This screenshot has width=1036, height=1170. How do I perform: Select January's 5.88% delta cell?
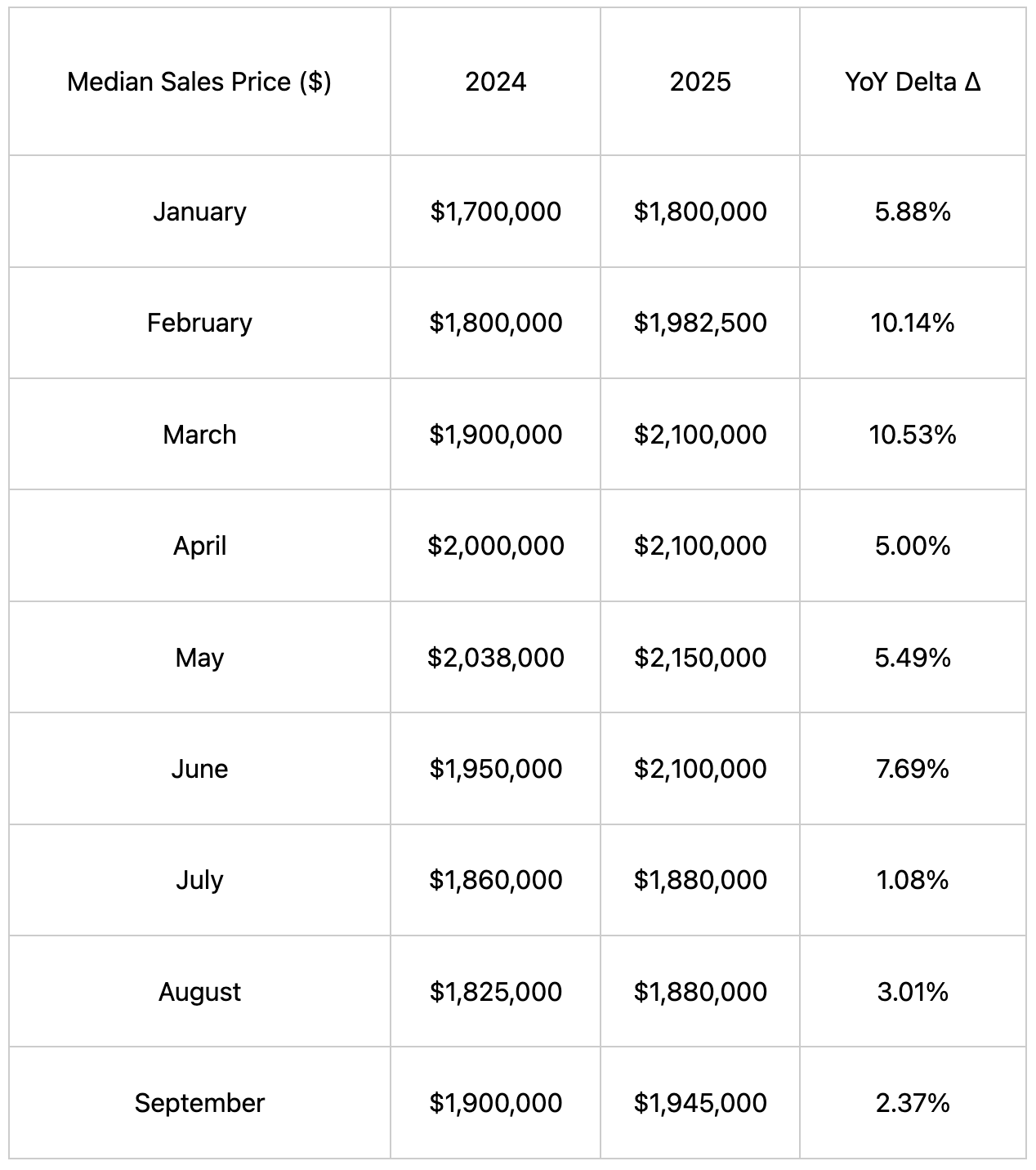coord(913,212)
